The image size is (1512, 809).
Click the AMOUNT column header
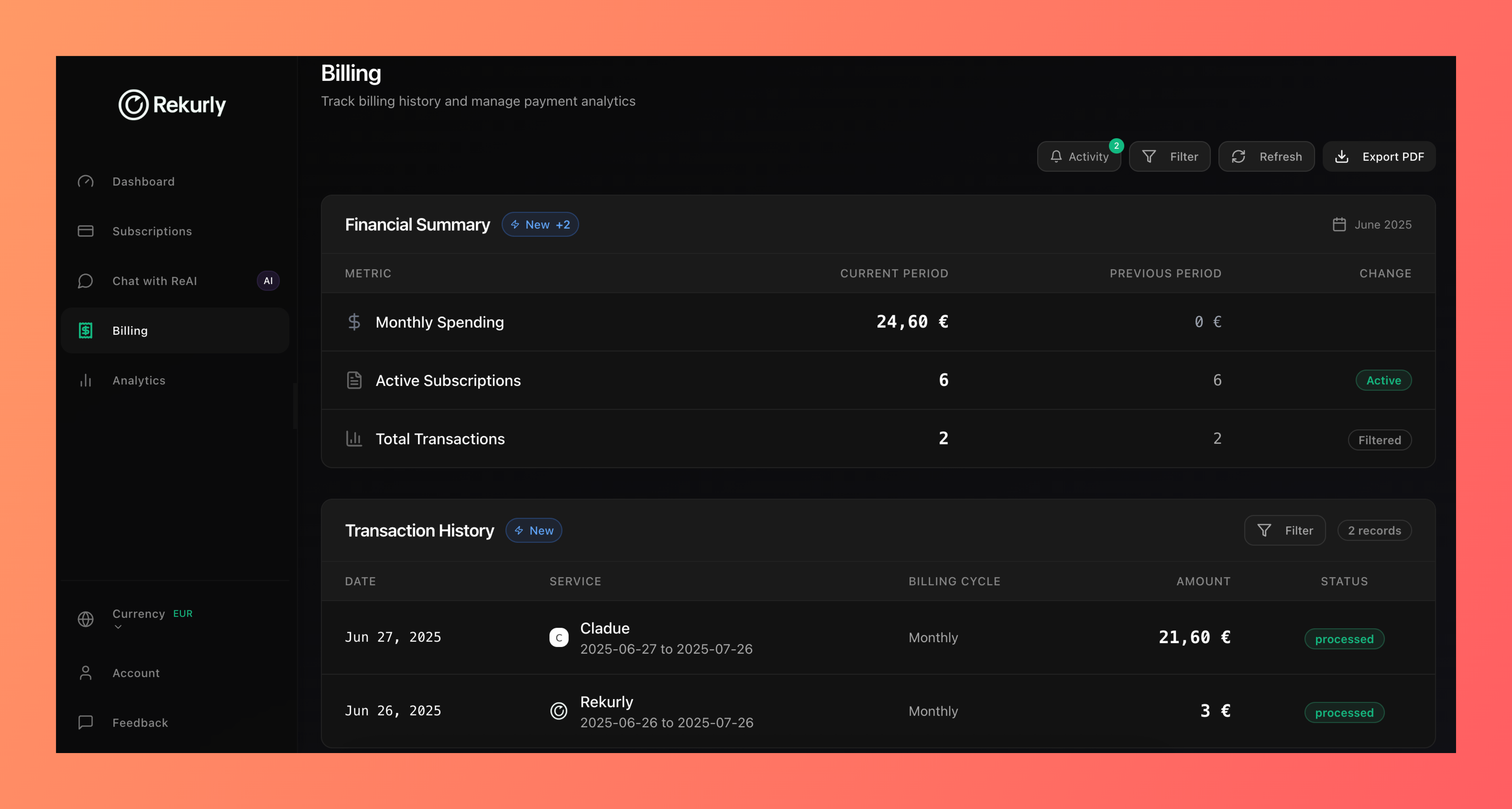coord(1203,581)
